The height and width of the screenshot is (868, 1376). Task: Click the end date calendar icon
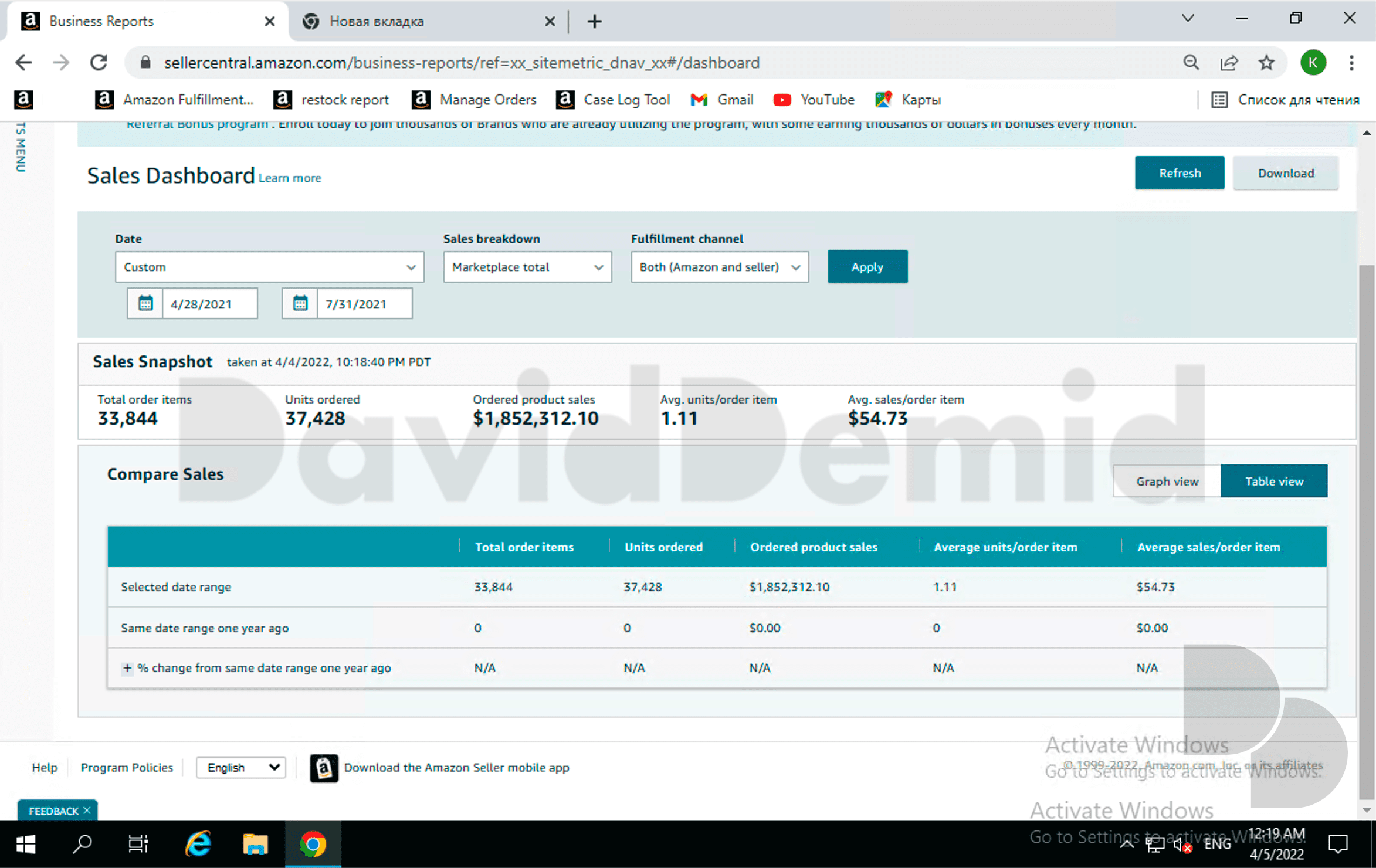coord(300,304)
